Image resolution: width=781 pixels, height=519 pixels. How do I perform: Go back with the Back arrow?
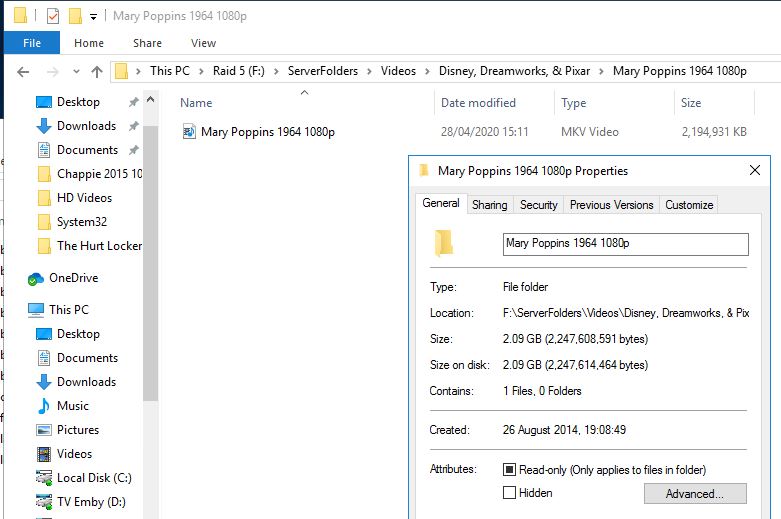pos(23,72)
